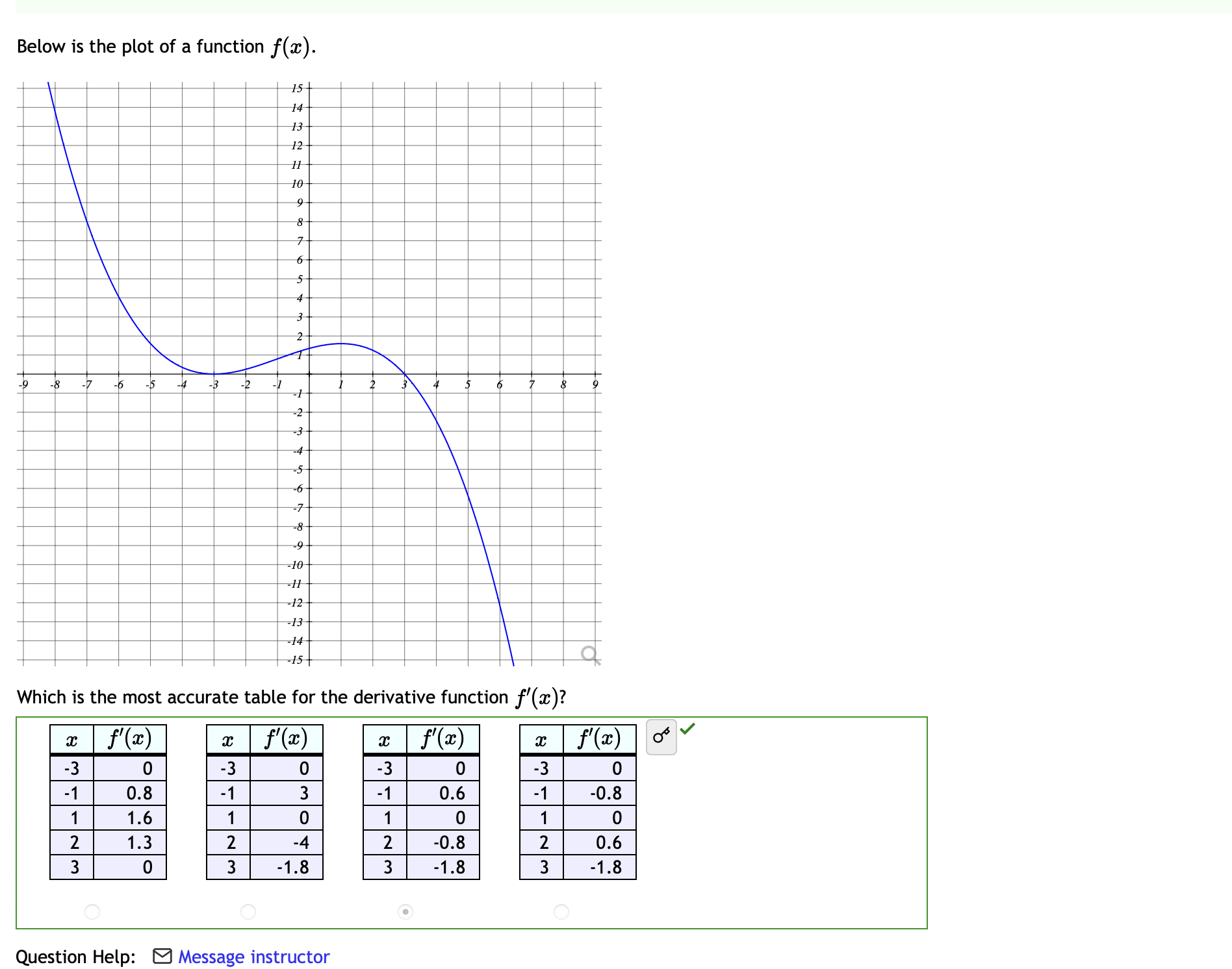
Task: Click the green checkmark indicating correct answer
Action: [x=688, y=729]
